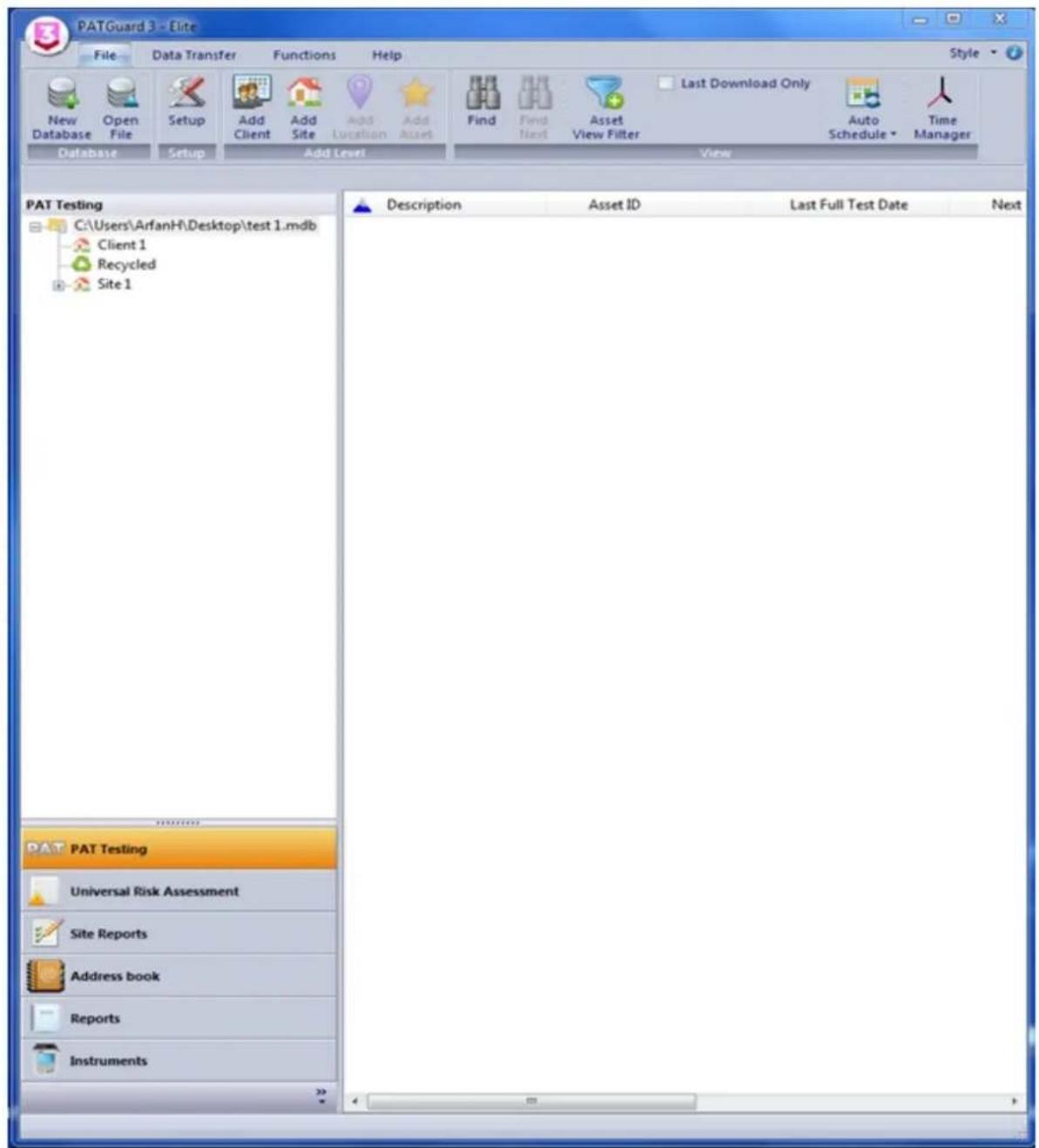The height and width of the screenshot is (1148, 1039).
Task: Click the Add Site house icon
Action: [304, 91]
